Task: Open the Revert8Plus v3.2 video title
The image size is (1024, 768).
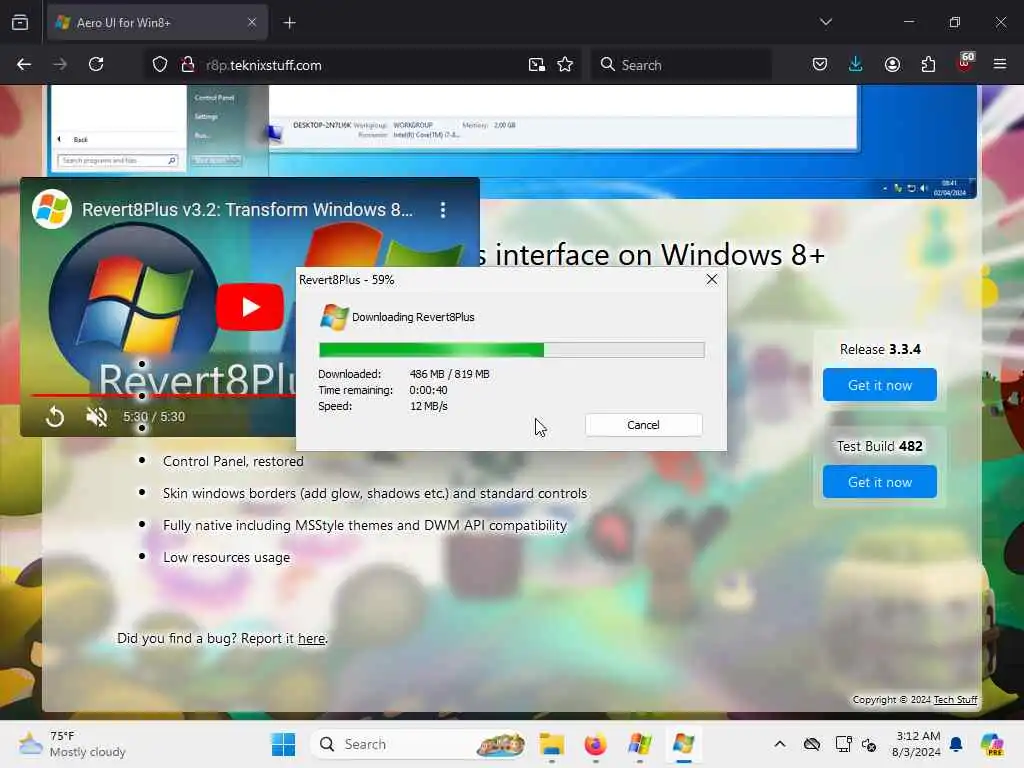Action: [x=247, y=210]
